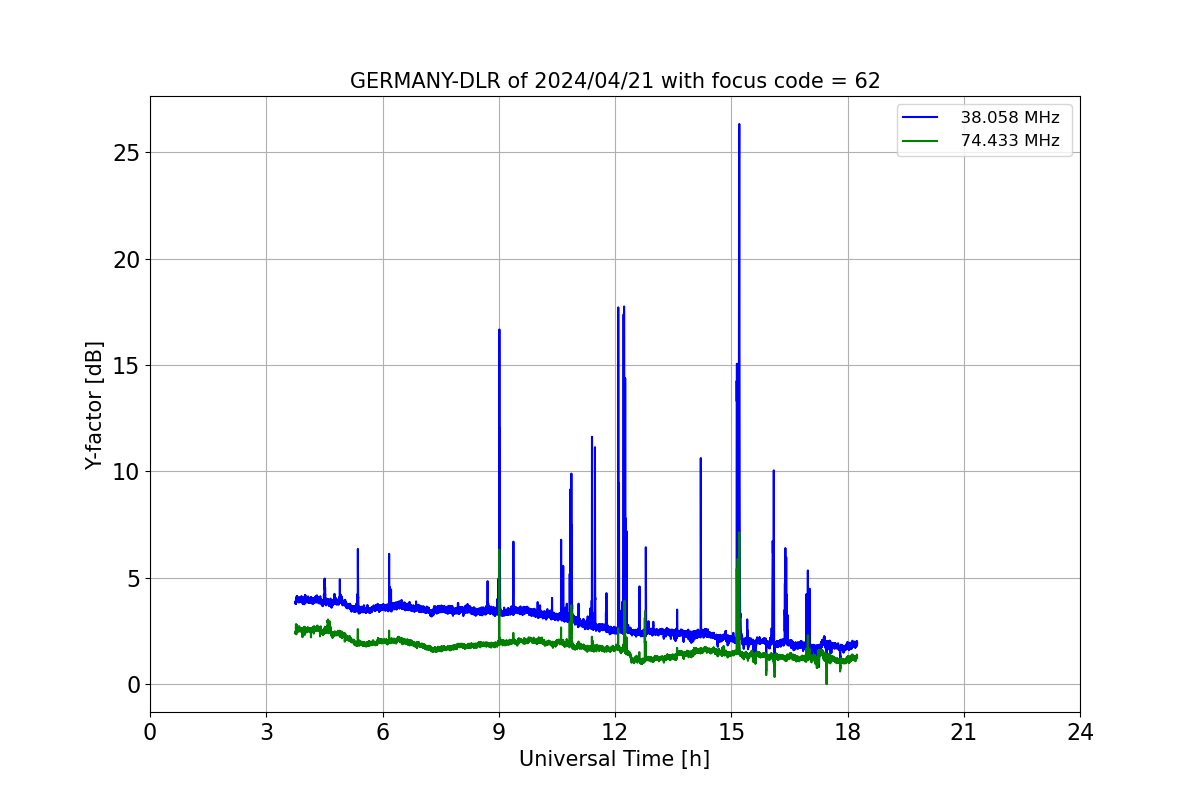Click the Y-factor [dB] axis label
Screen dimensions: 1200x800
click(x=94, y=405)
